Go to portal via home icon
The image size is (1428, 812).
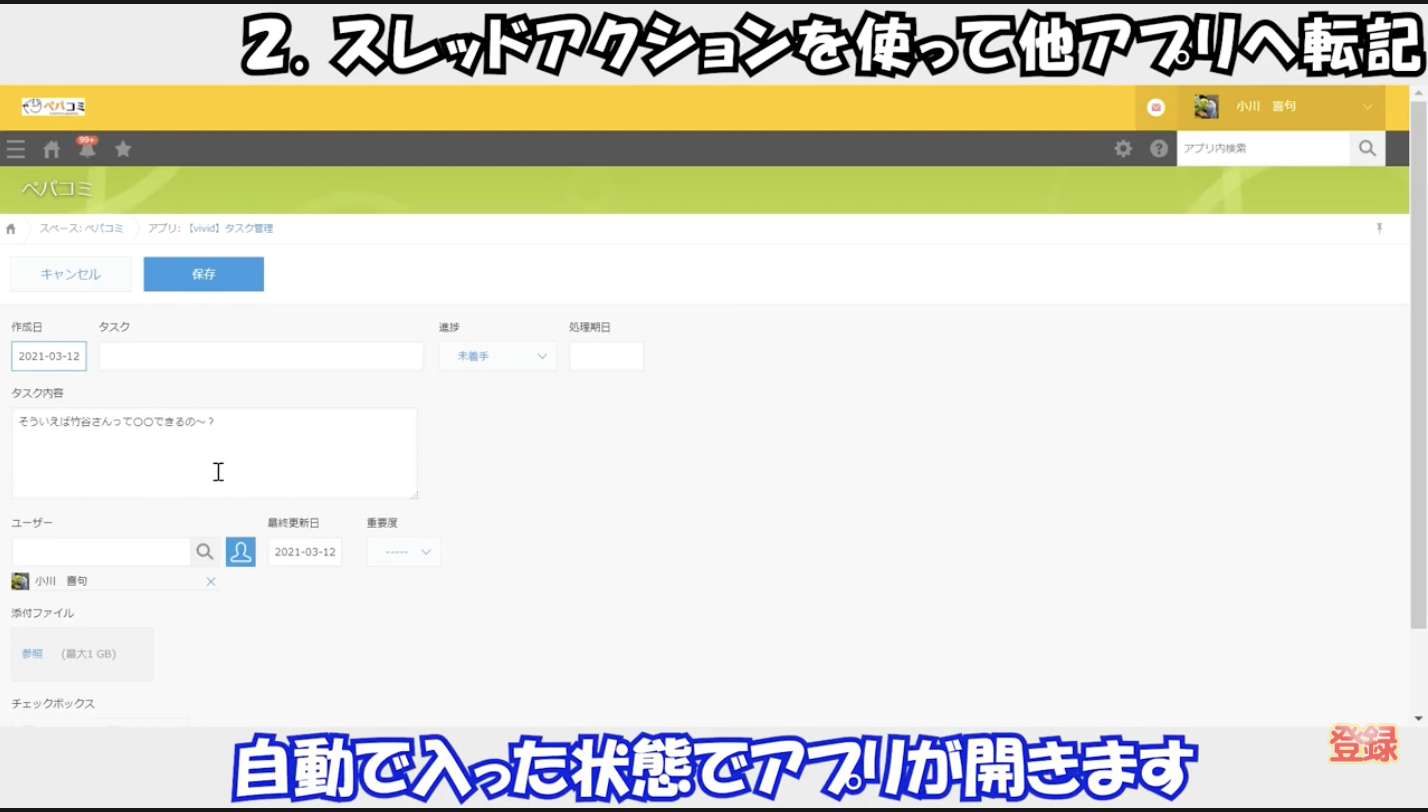click(x=52, y=149)
